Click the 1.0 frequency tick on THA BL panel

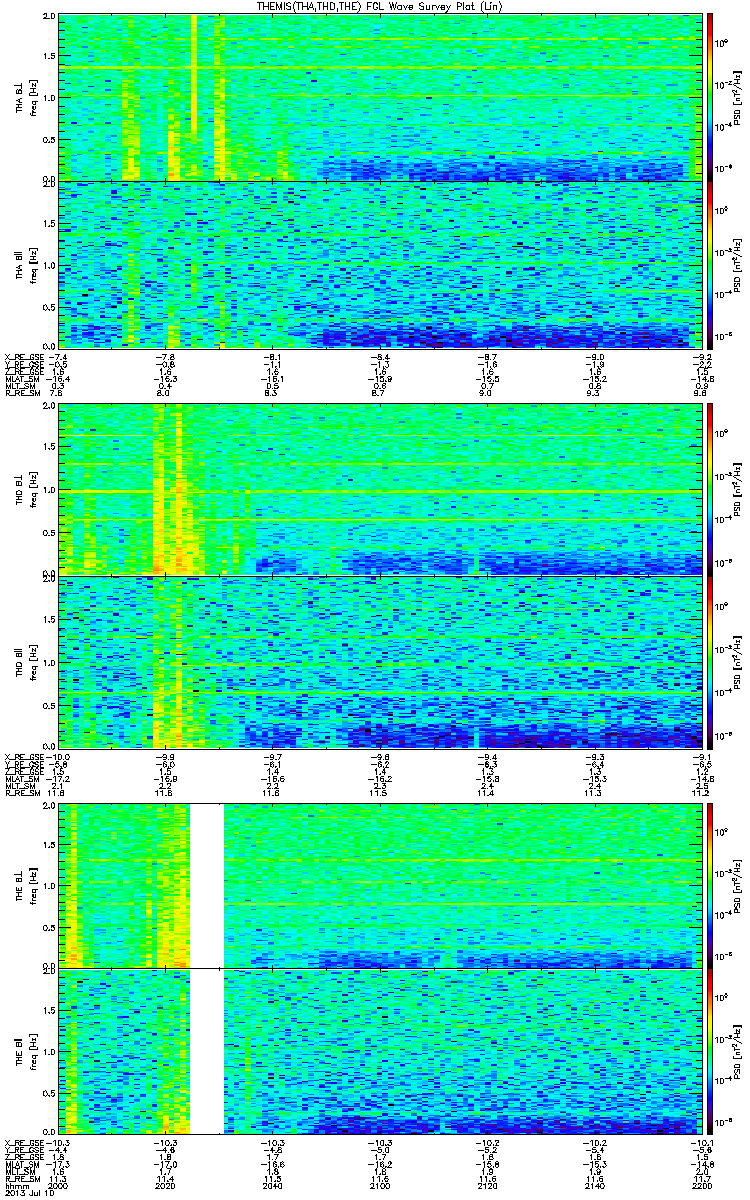[50, 97]
